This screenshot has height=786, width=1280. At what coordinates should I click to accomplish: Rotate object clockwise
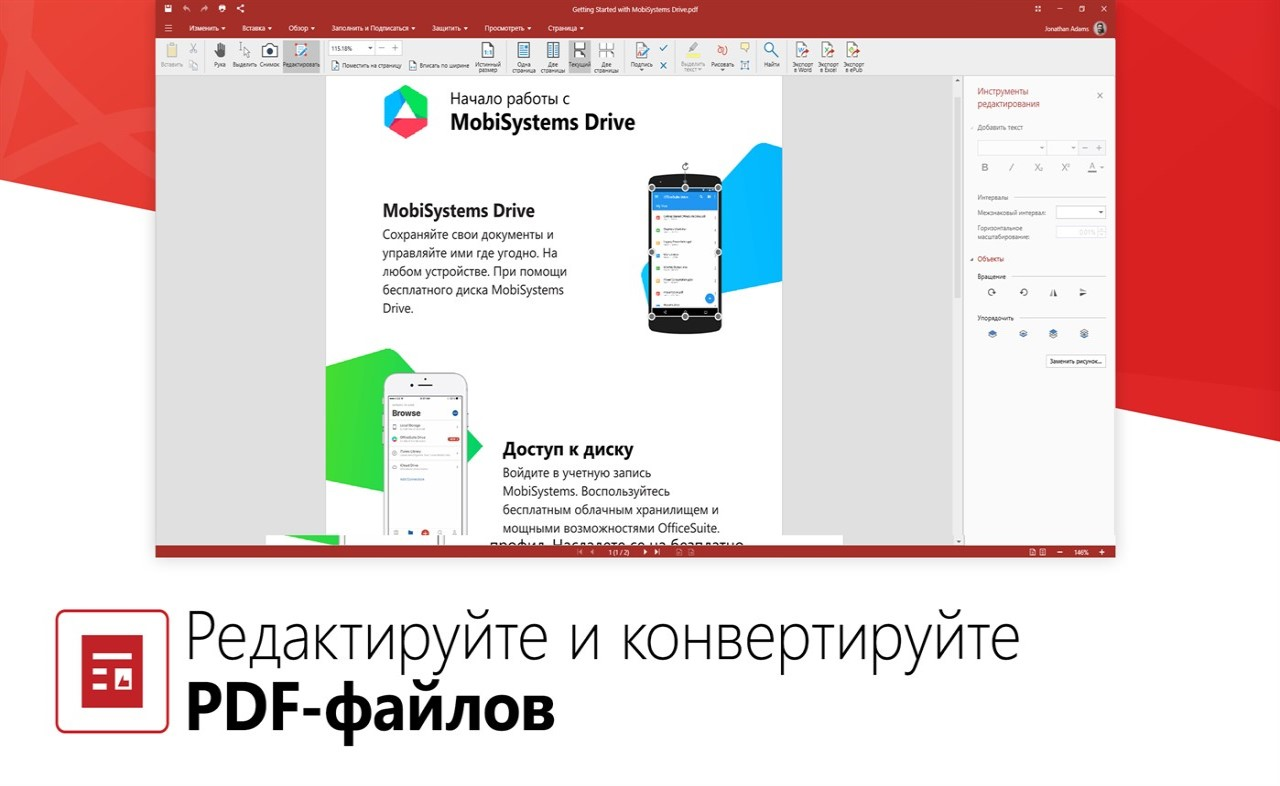click(992, 293)
